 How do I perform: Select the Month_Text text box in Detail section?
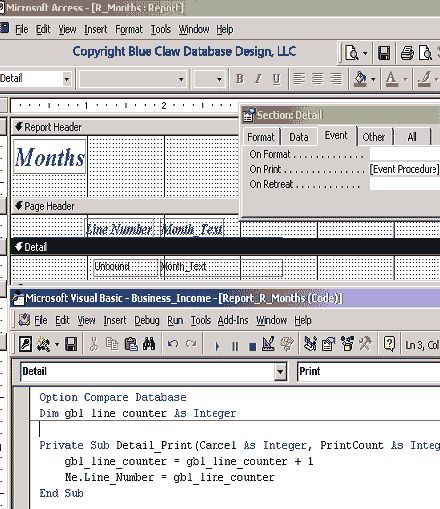tap(221, 267)
